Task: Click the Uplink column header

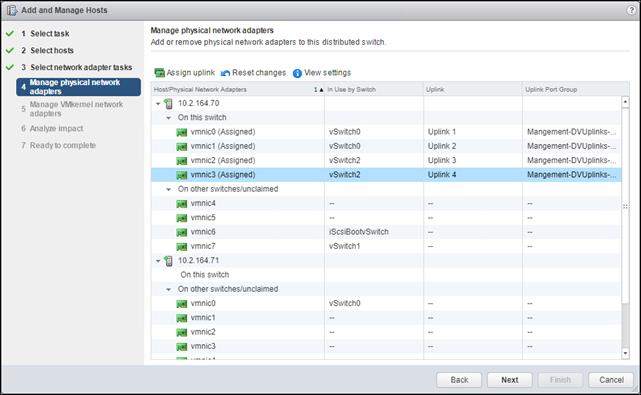Action: [x=473, y=90]
